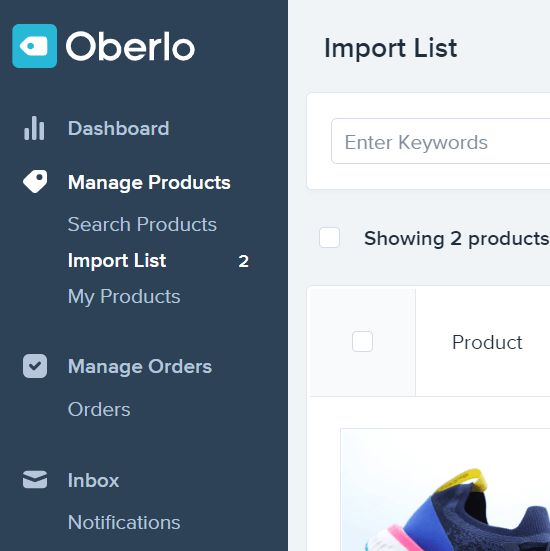View Notifications in the sidebar

coord(124,522)
